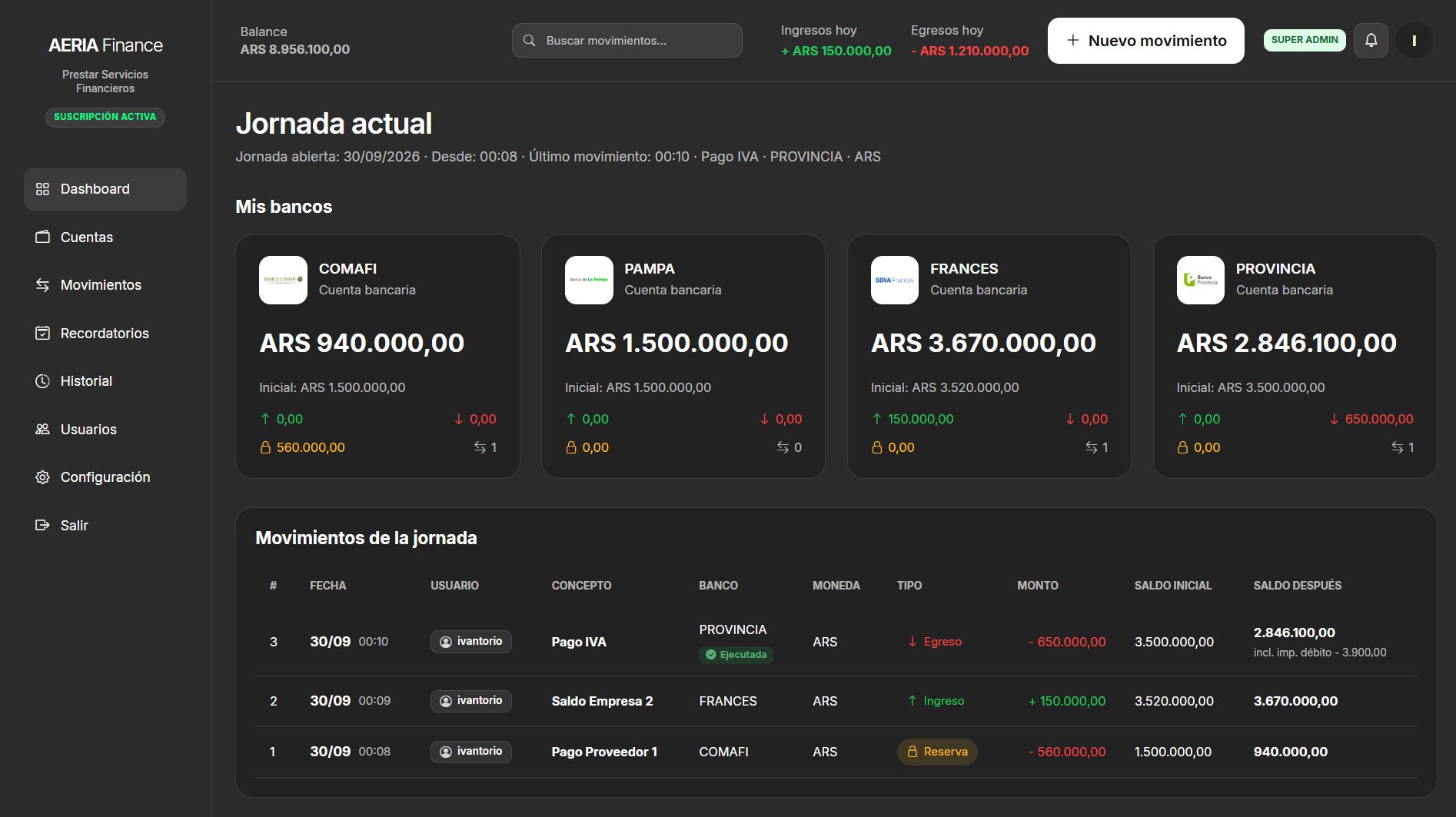Click the Nuevo movimiento button

click(x=1145, y=41)
